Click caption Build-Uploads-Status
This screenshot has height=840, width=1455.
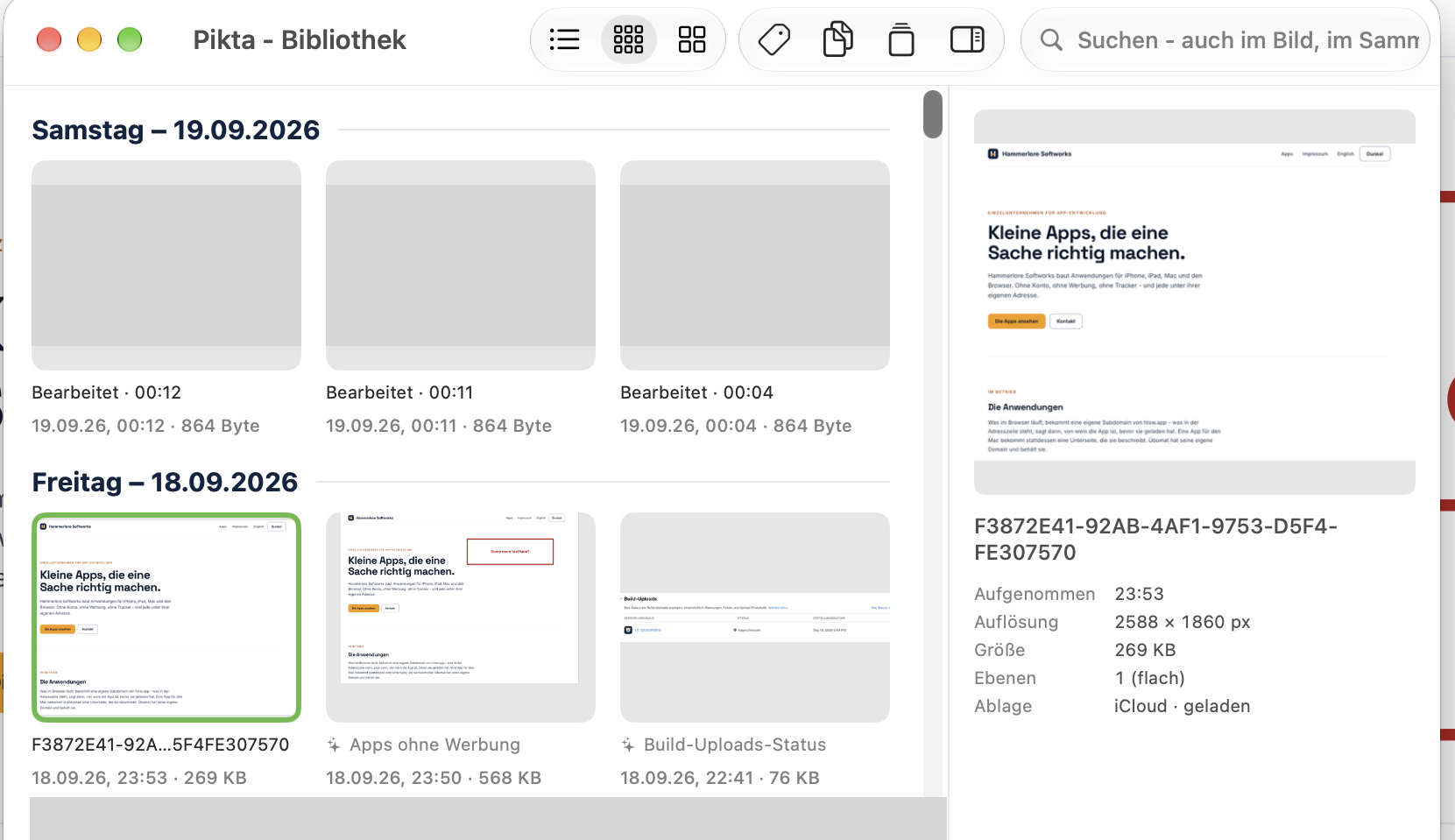click(735, 745)
